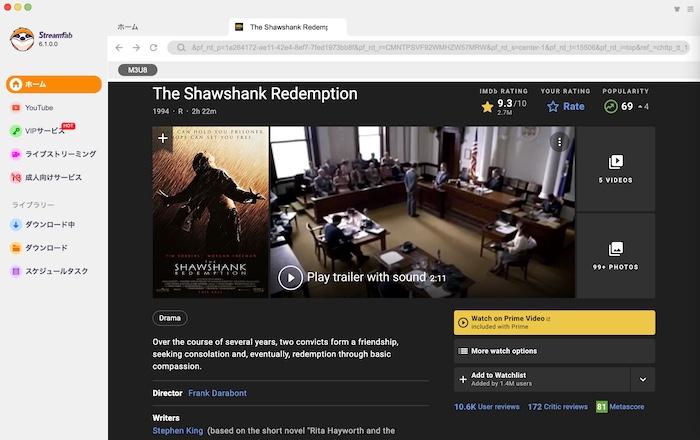Image resolution: width=700 pixels, height=440 pixels.
Task: Expand the watchlist dropdown chevron
Action: pos(643,379)
